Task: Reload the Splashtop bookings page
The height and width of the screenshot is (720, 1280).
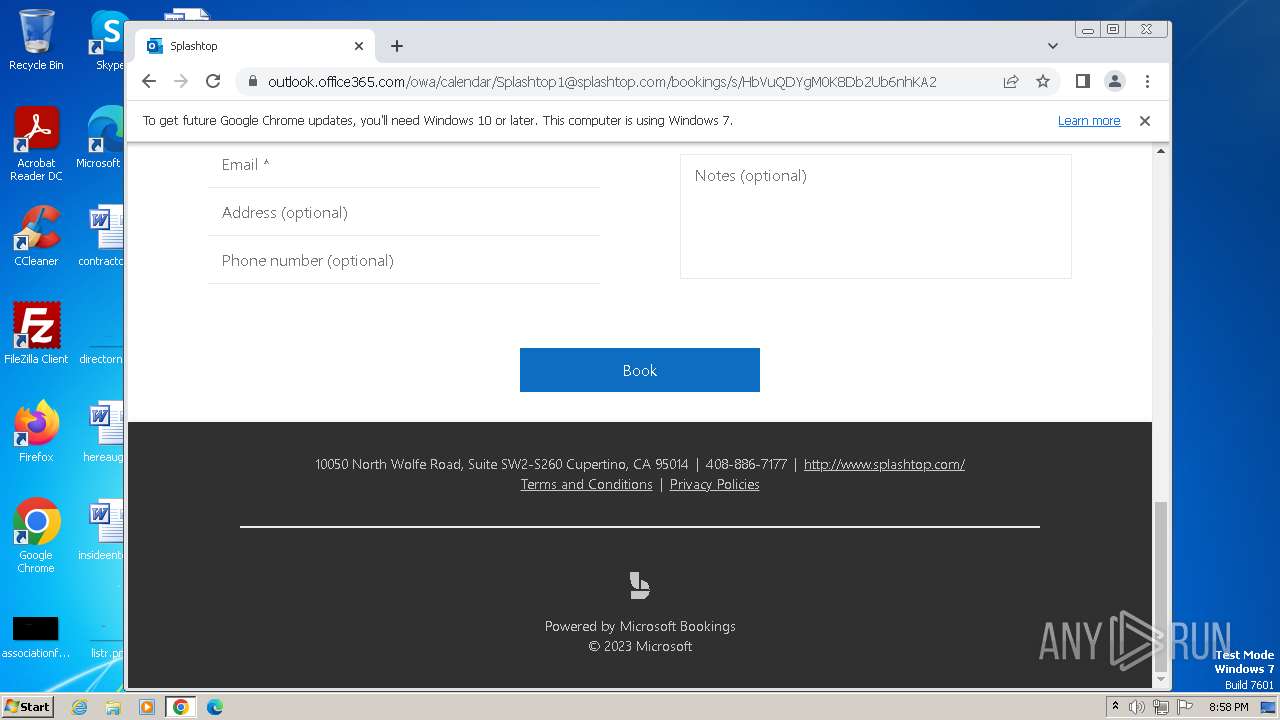Action: point(213,82)
